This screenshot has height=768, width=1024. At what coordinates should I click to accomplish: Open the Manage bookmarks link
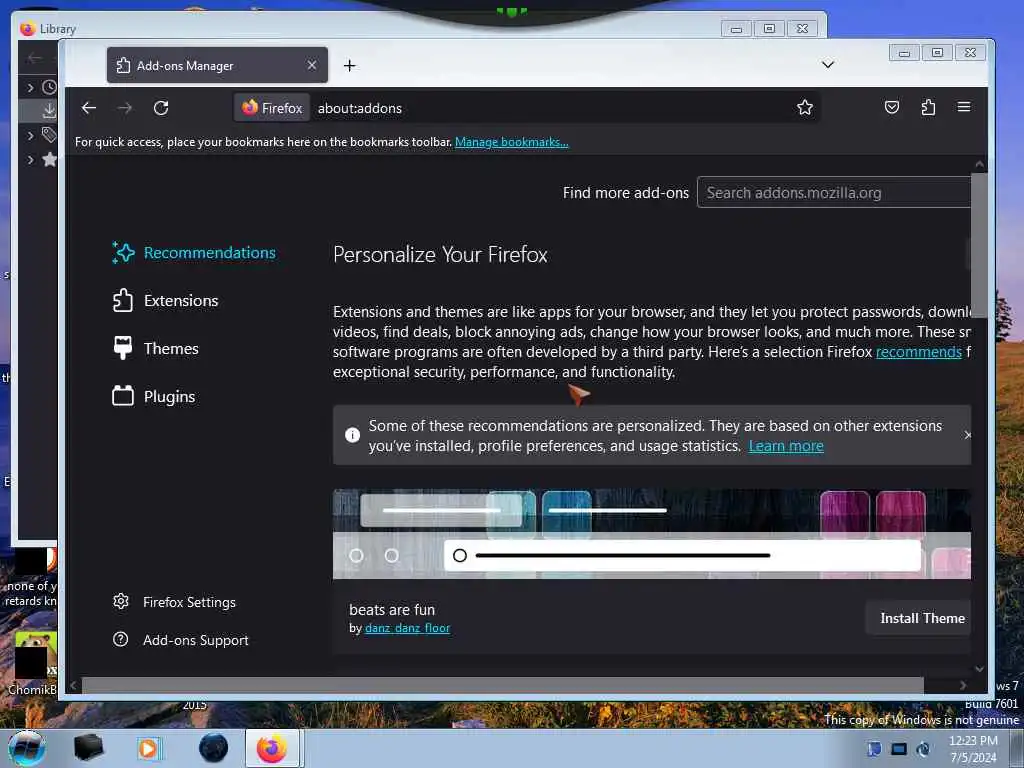[x=511, y=142]
